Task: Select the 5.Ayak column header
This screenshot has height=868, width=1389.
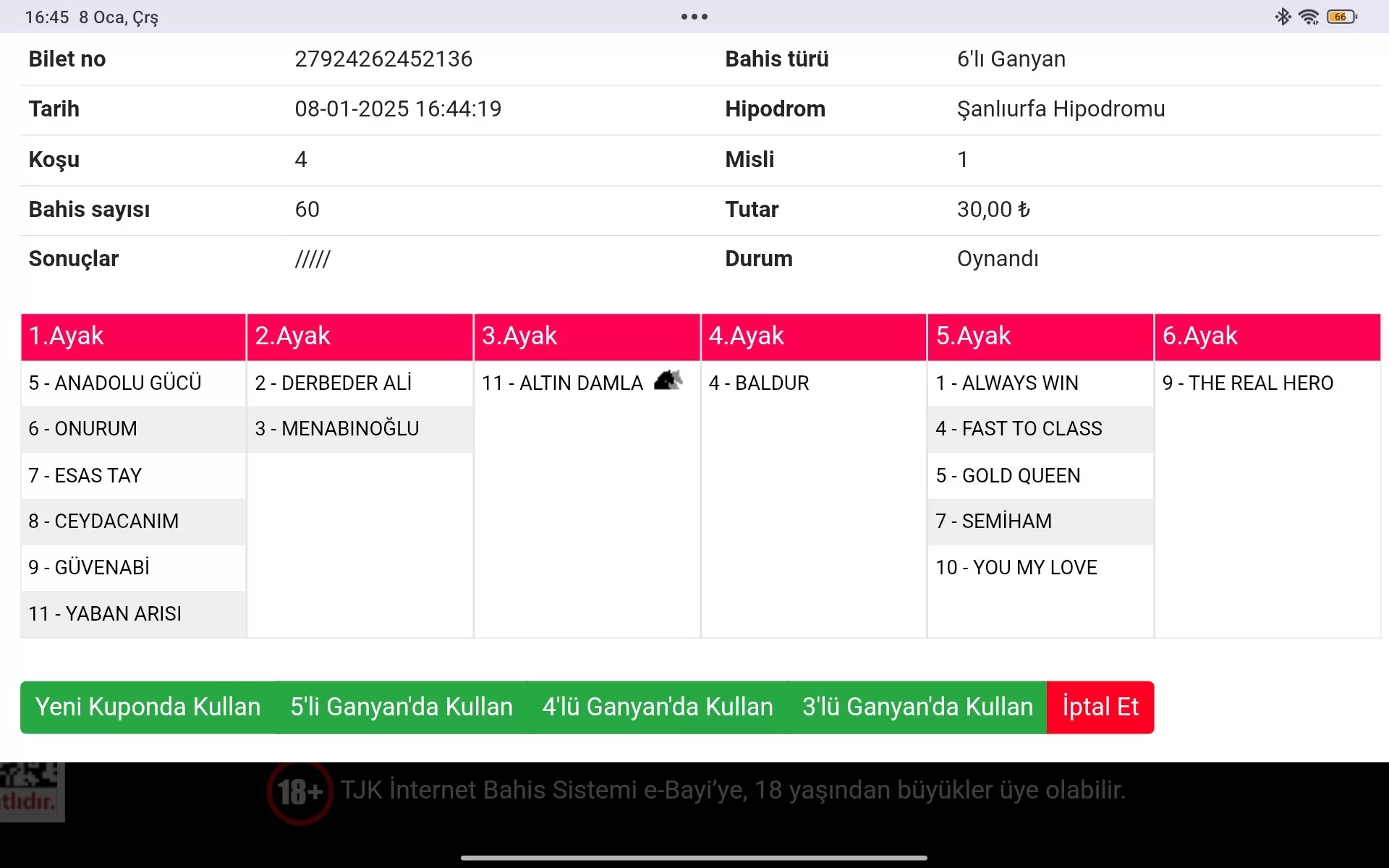Action: pos(1040,336)
